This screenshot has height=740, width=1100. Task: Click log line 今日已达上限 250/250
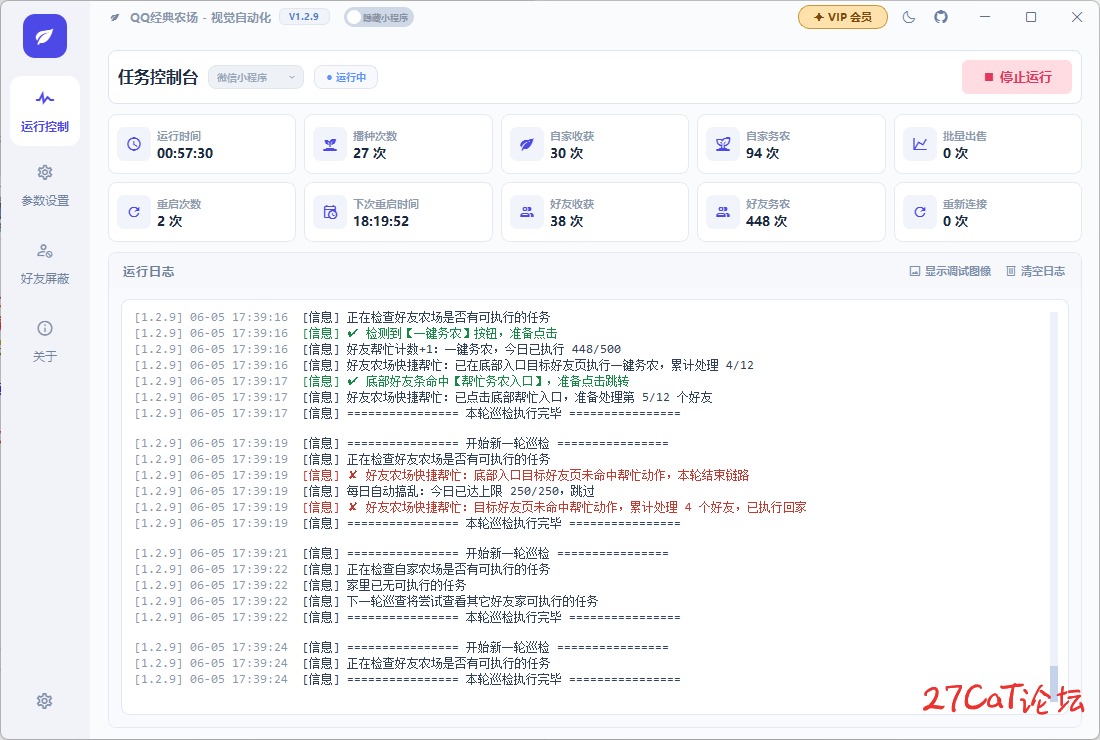point(364,491)
